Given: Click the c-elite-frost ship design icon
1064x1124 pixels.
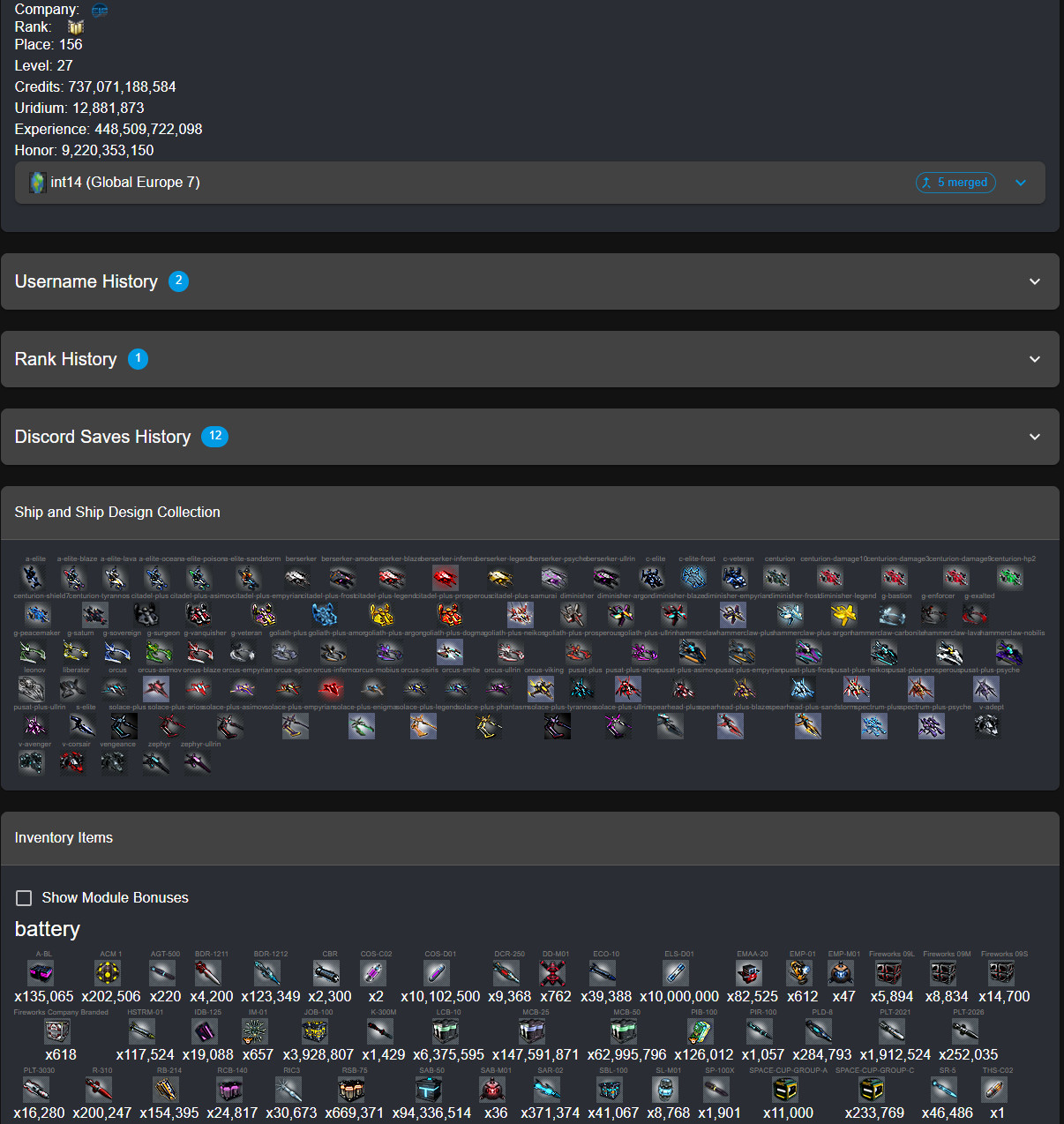Looking at the screenshot, I should coord(694,577).
